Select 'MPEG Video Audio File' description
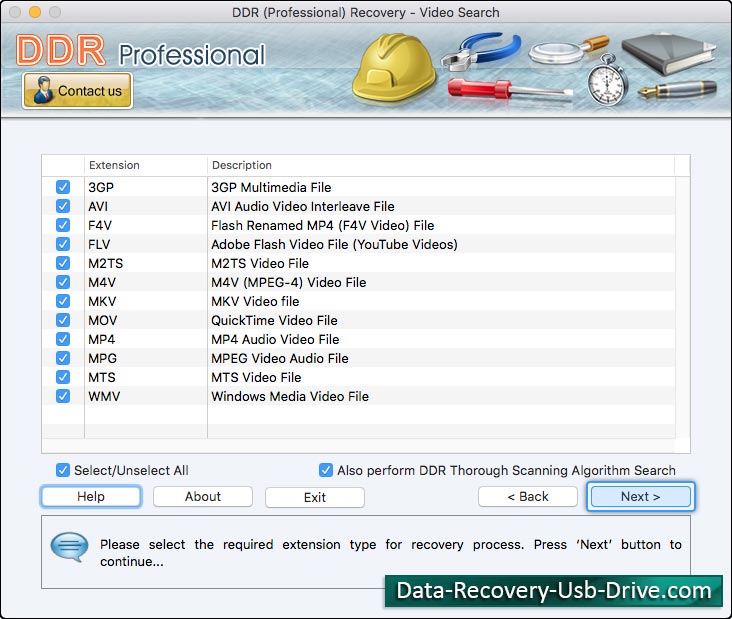 (x=280, y=359)
